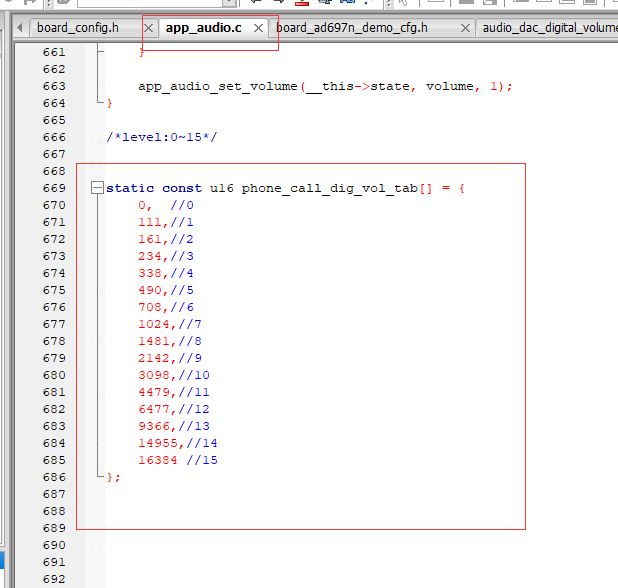Click the closing brace on line 664
The height and width of the screenshot is (588, 618).
coord(110,103)
